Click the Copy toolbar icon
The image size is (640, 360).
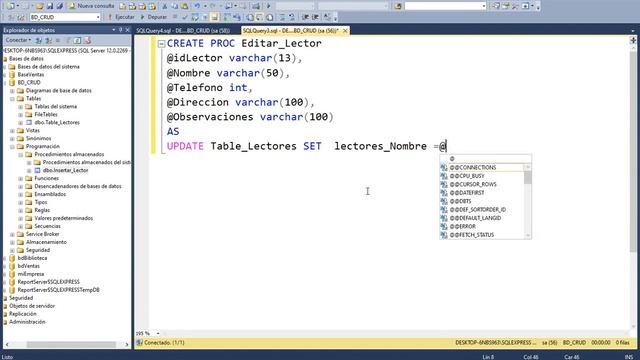pos(174,6)
